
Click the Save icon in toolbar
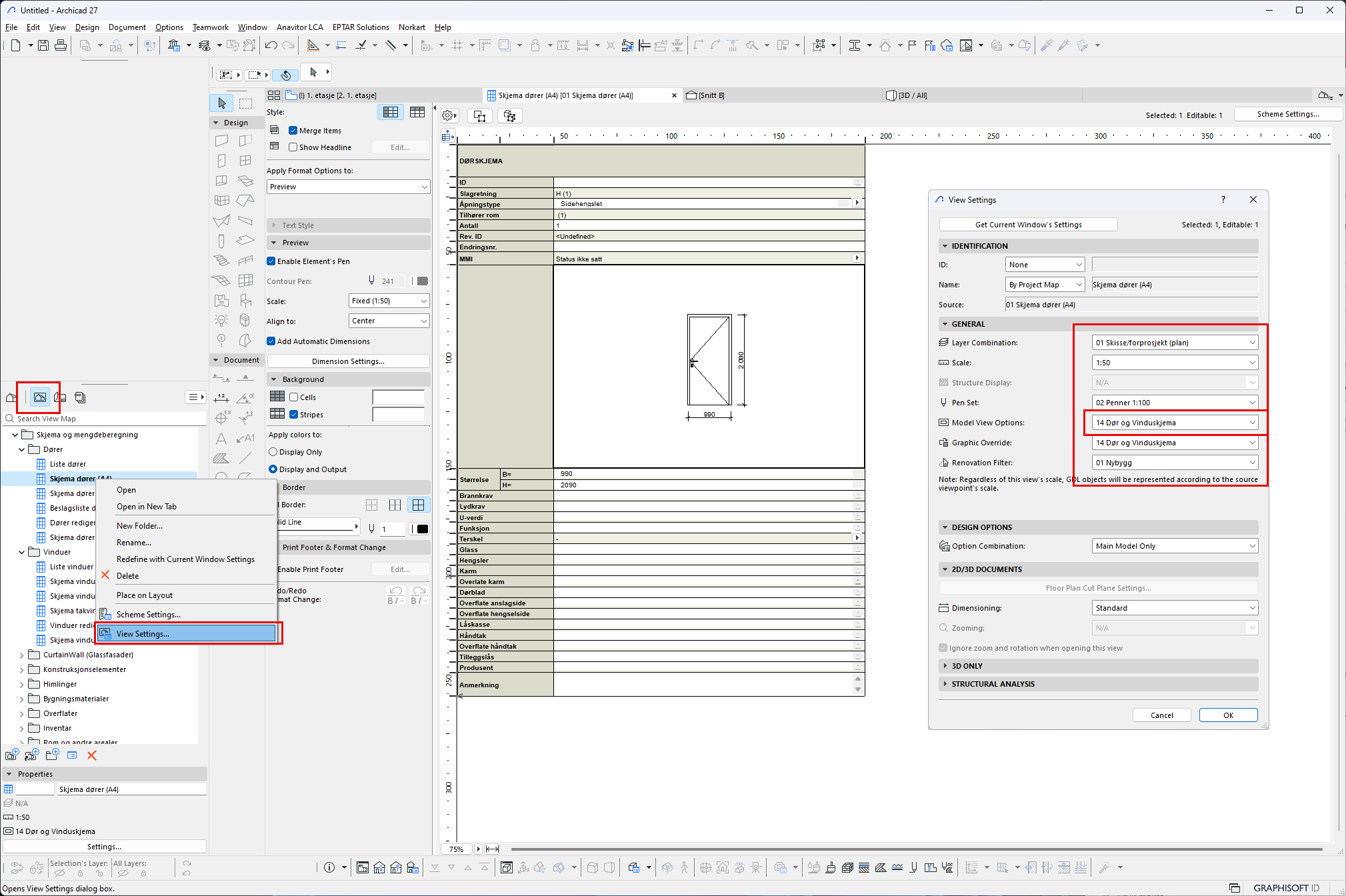[x=43, y=45]
